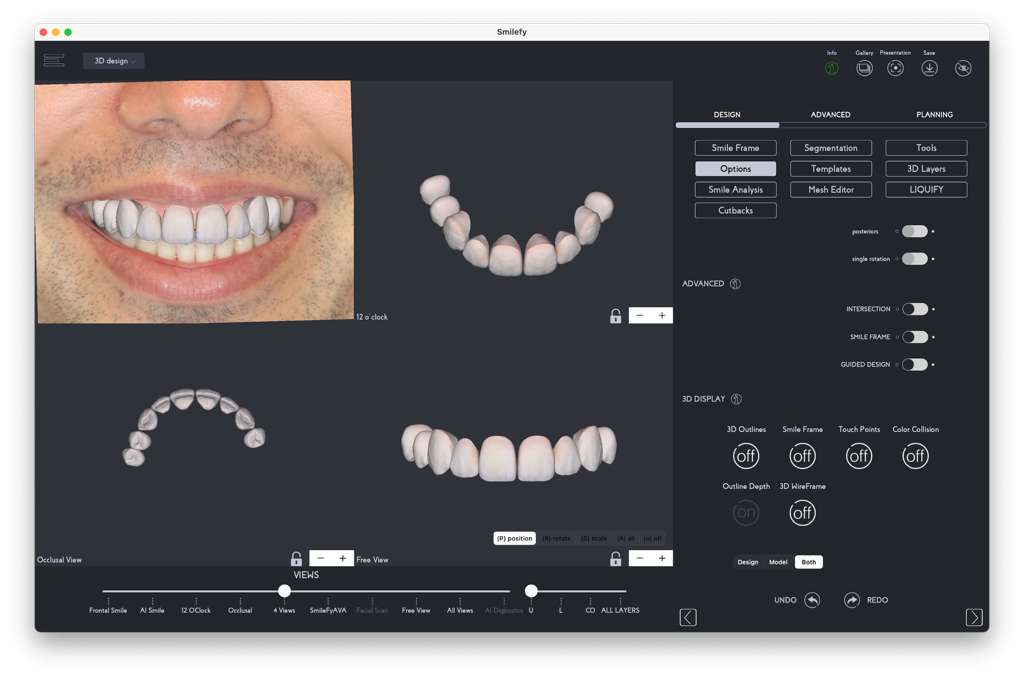Turn on the Guided Design switch
The height and width of the screenshot is (678, 1024).
pyautogui.click(x=914, y=365)
